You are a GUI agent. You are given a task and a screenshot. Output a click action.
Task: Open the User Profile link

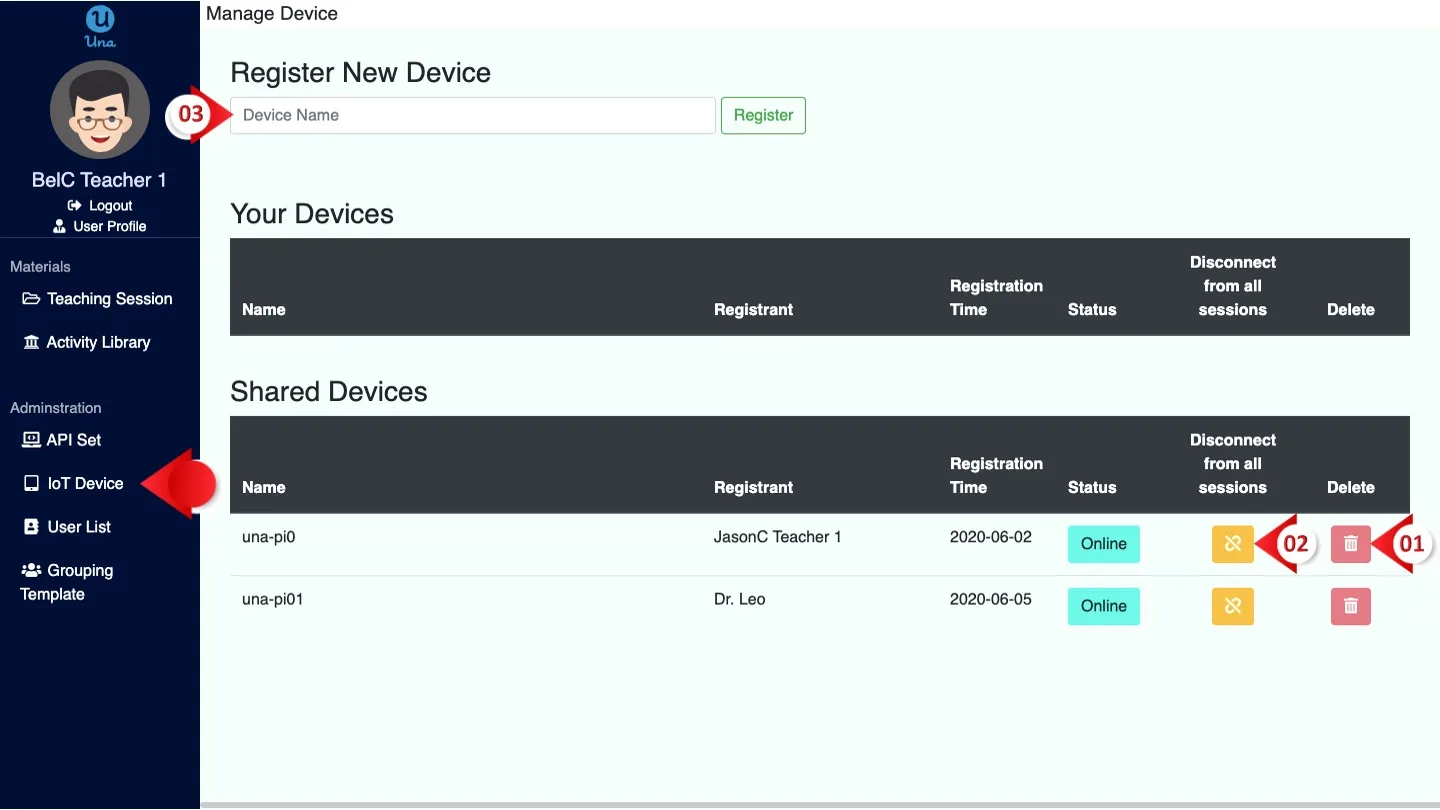[x=100, y=226]
